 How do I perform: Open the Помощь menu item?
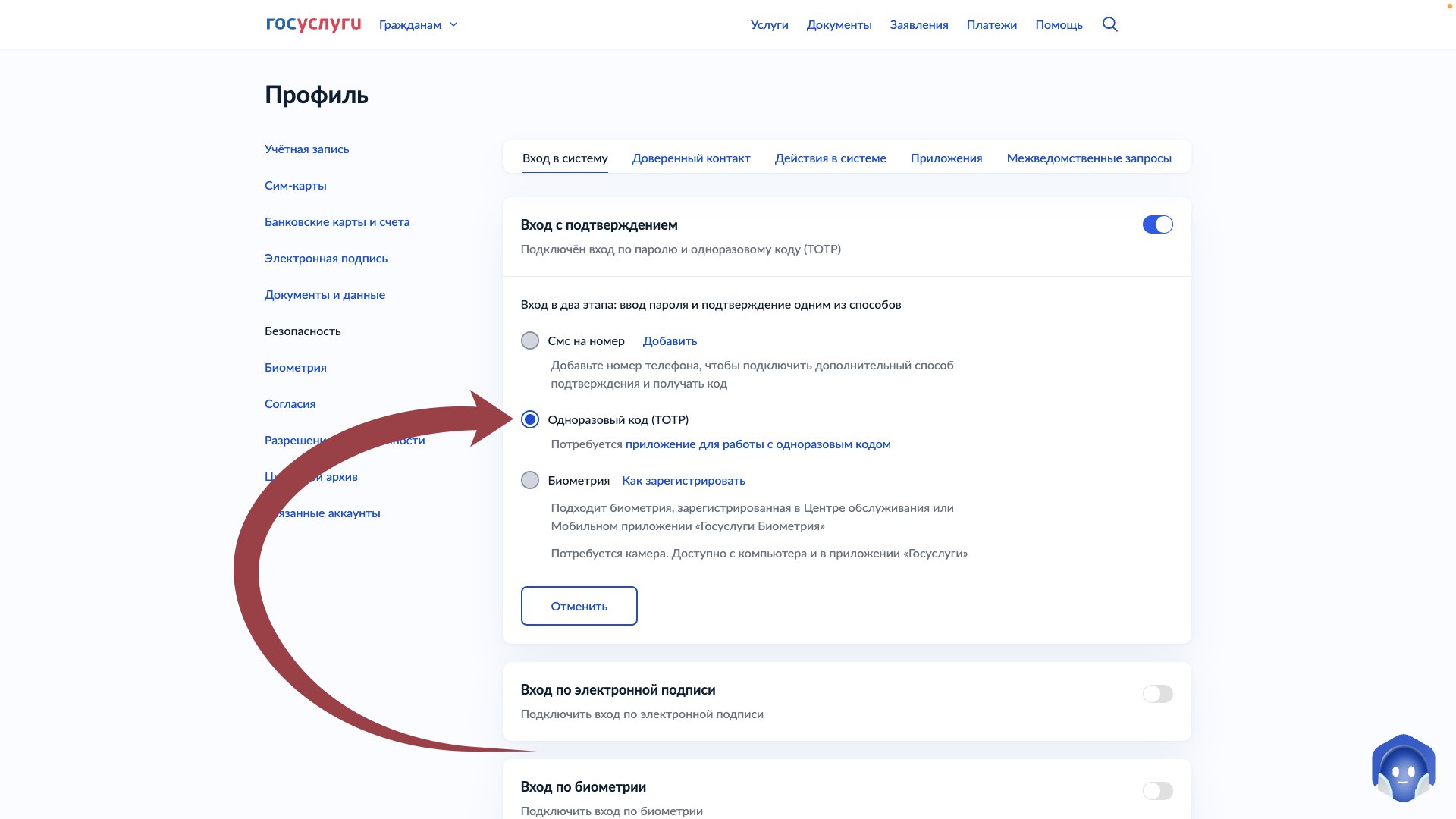click(x=1059, y=24)
